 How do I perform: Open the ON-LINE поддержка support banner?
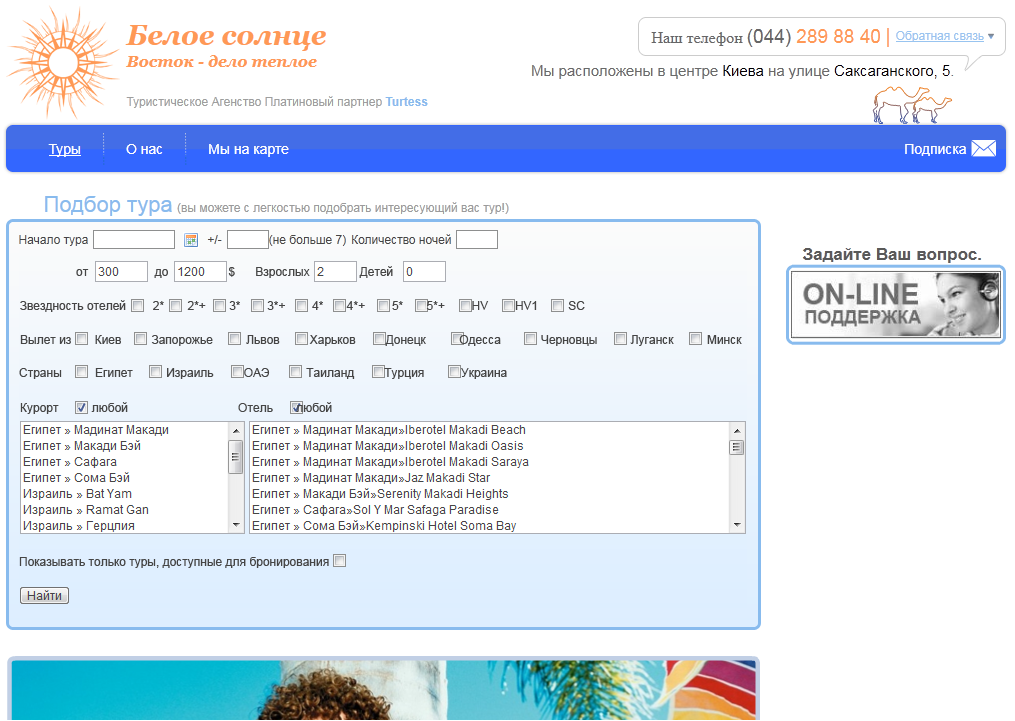coord(896,304)
